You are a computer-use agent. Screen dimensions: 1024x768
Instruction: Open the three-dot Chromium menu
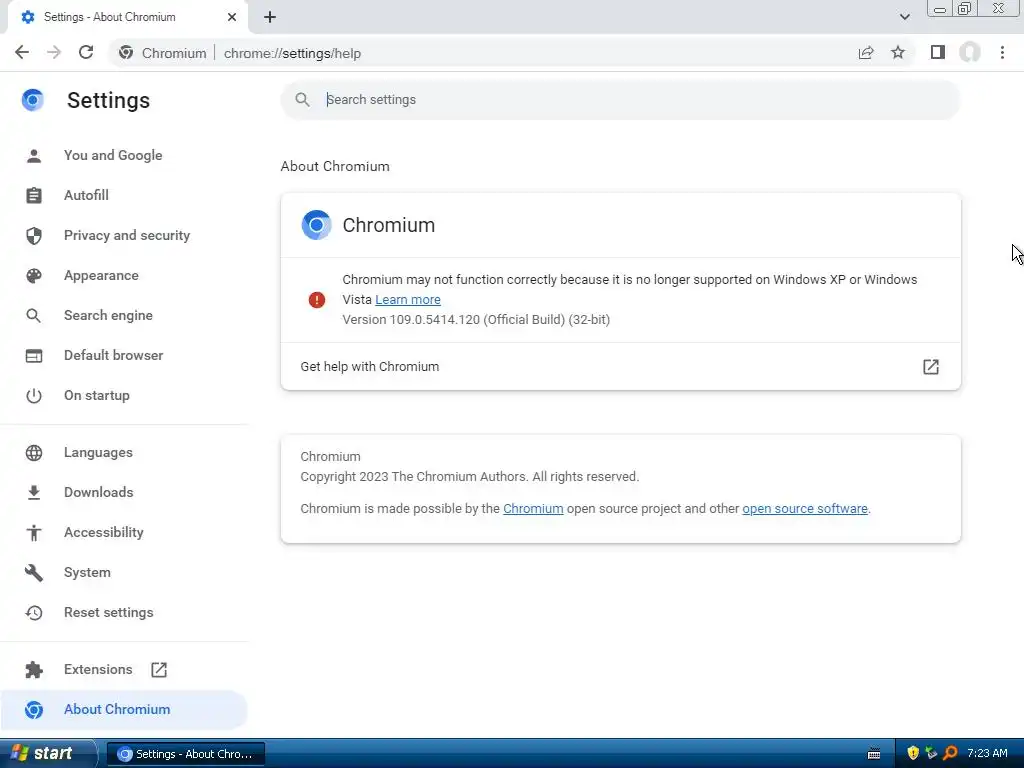(x=1002, y=52)
